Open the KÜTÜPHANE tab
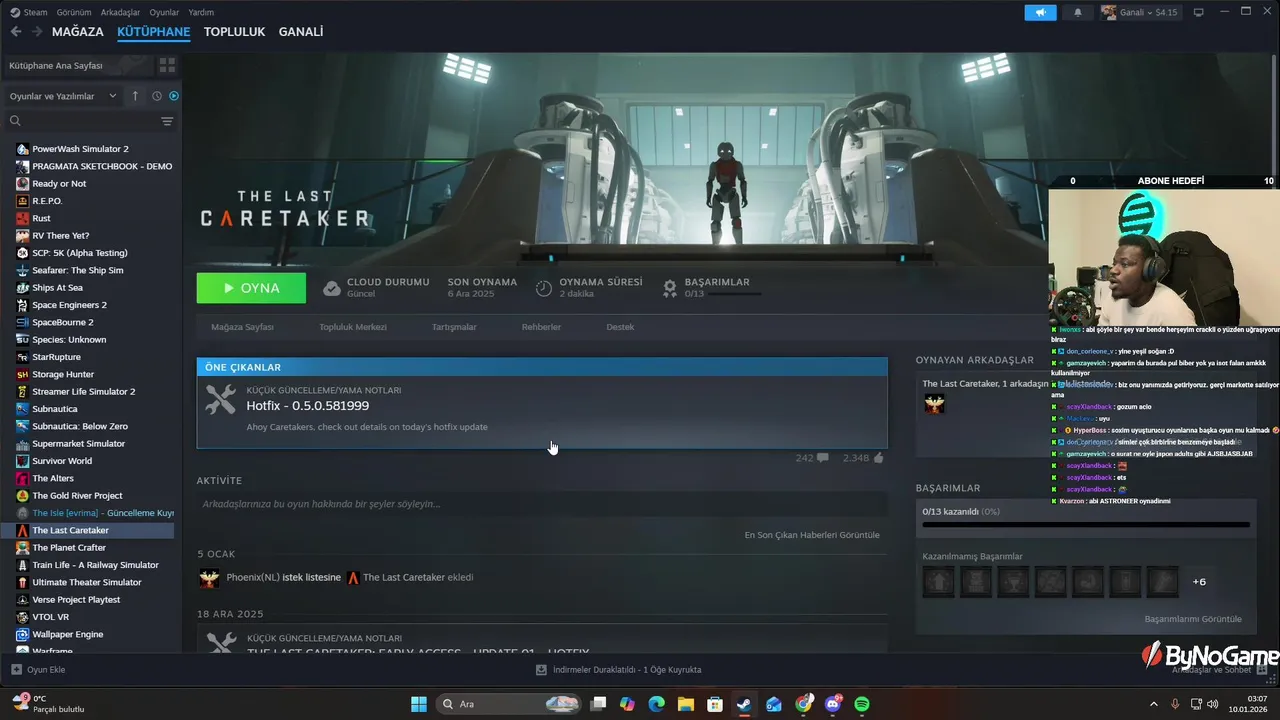This screenshot has width=1280, height=720. (x=153, y=32)
